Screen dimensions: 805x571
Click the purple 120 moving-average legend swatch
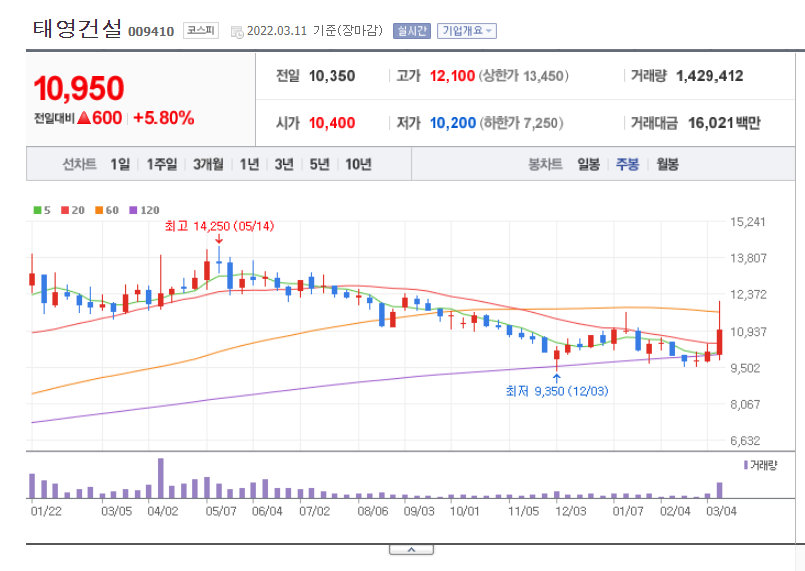pyautogui.click(x=133, y=210)
